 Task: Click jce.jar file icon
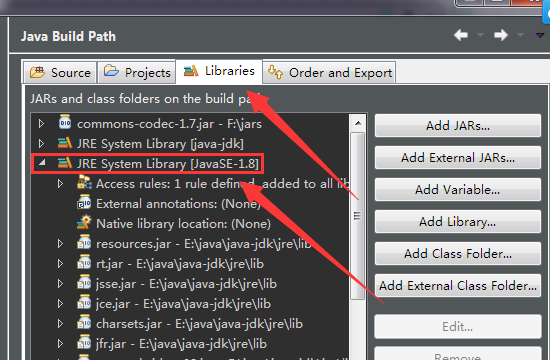[x=84, y=302]
